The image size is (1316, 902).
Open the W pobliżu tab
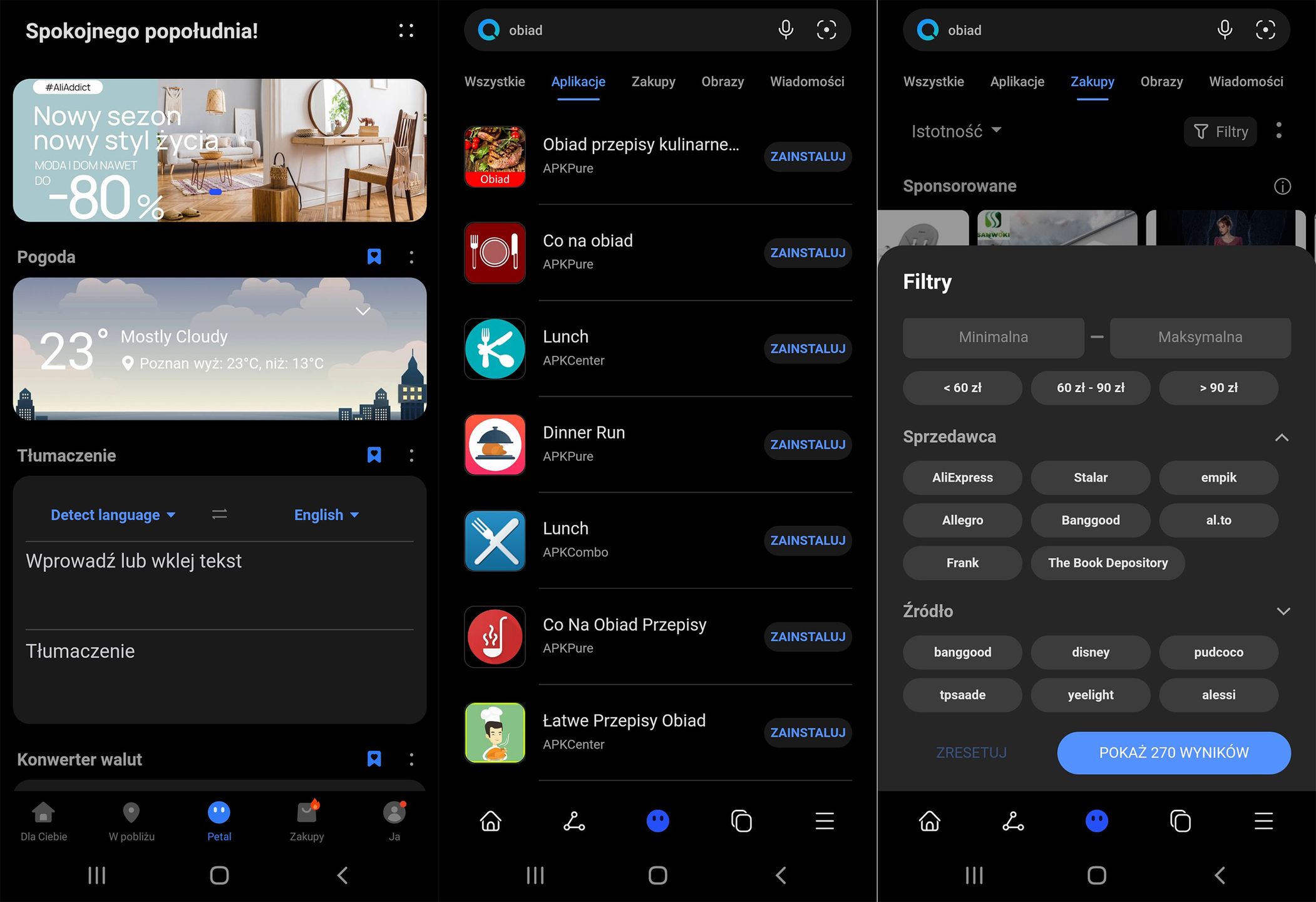click(131, 821)
